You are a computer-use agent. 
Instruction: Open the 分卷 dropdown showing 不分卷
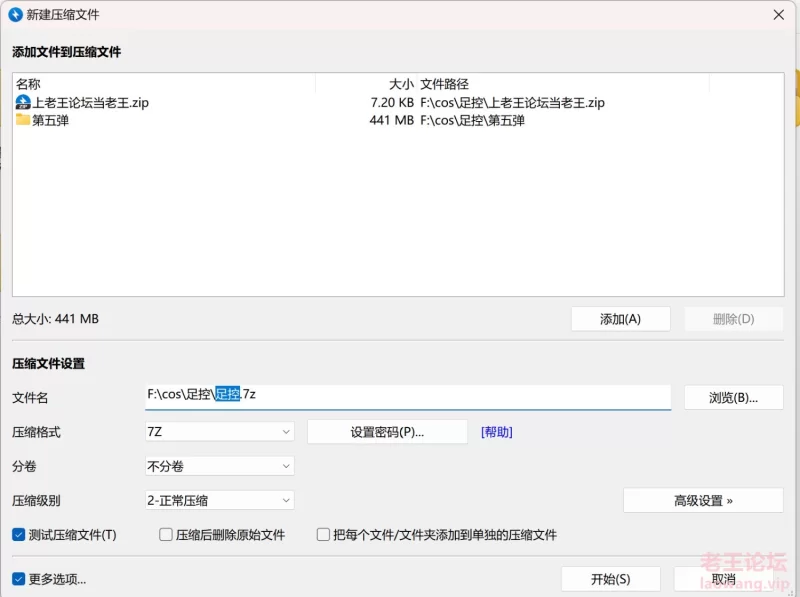(218, 465)
